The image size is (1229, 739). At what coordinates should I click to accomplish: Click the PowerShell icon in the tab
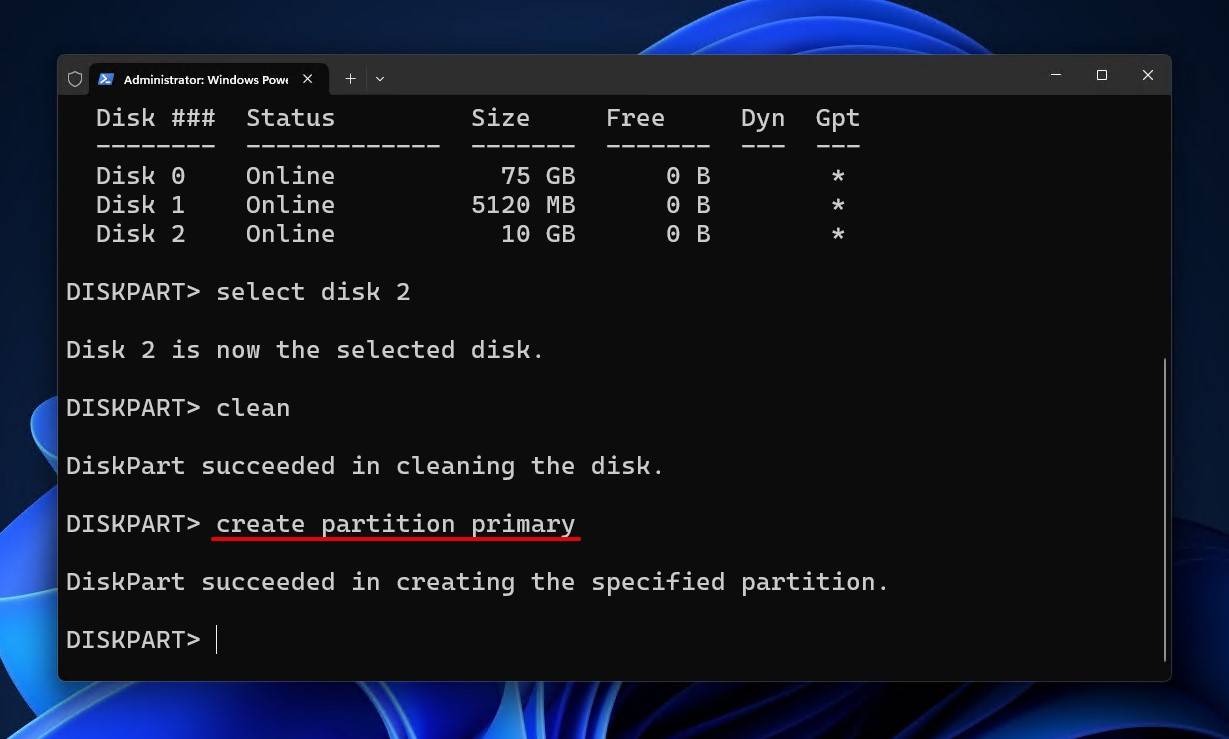coord(106,78)
